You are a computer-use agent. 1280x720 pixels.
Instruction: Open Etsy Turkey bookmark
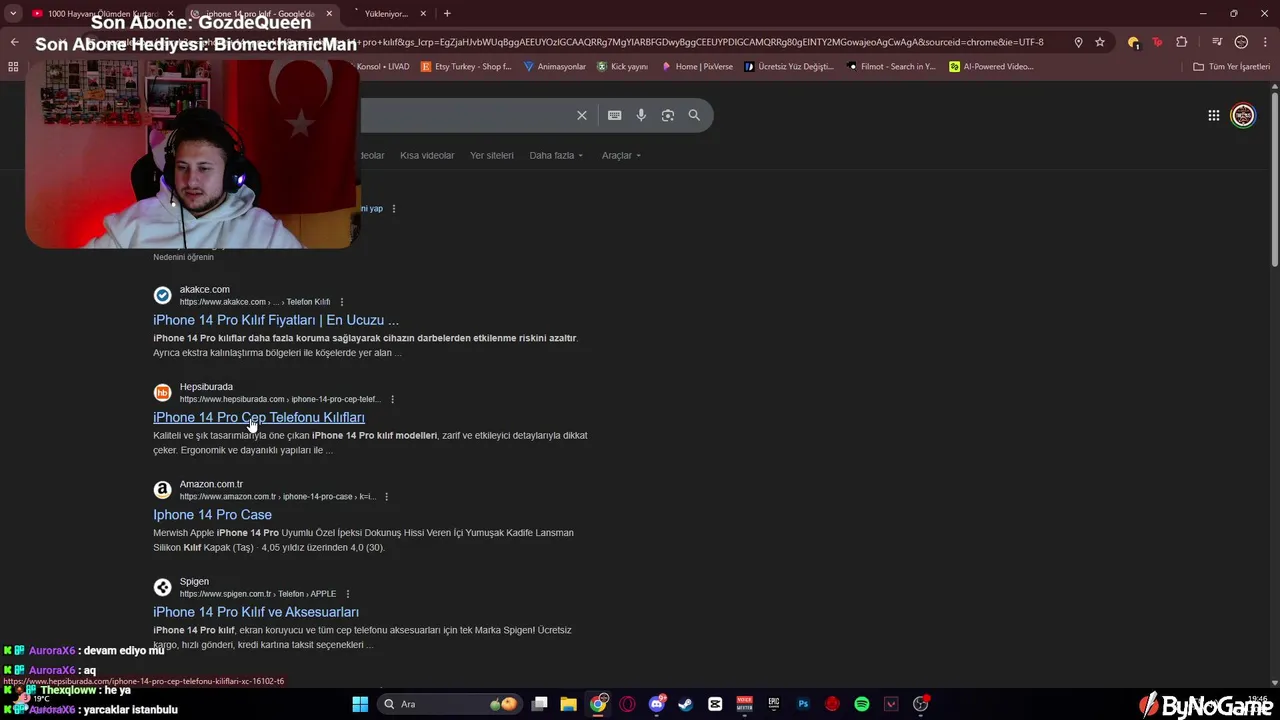[466, 67]
